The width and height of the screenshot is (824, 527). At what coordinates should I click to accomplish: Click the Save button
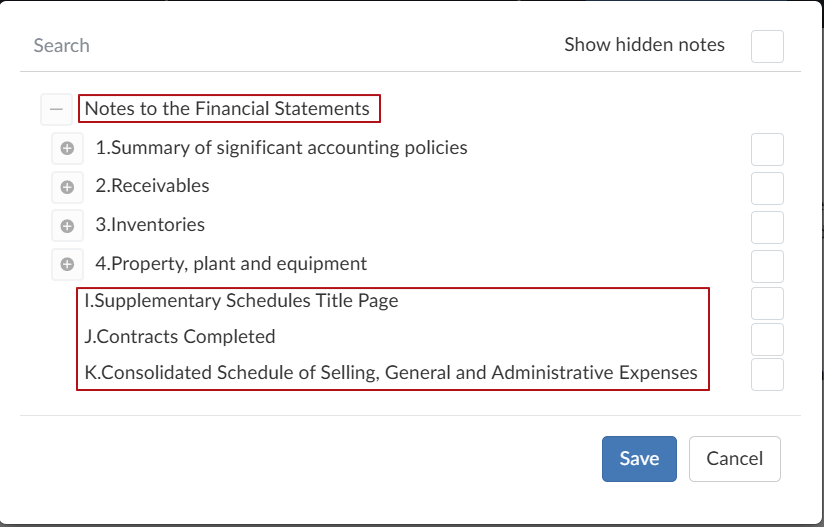point(639,459)
